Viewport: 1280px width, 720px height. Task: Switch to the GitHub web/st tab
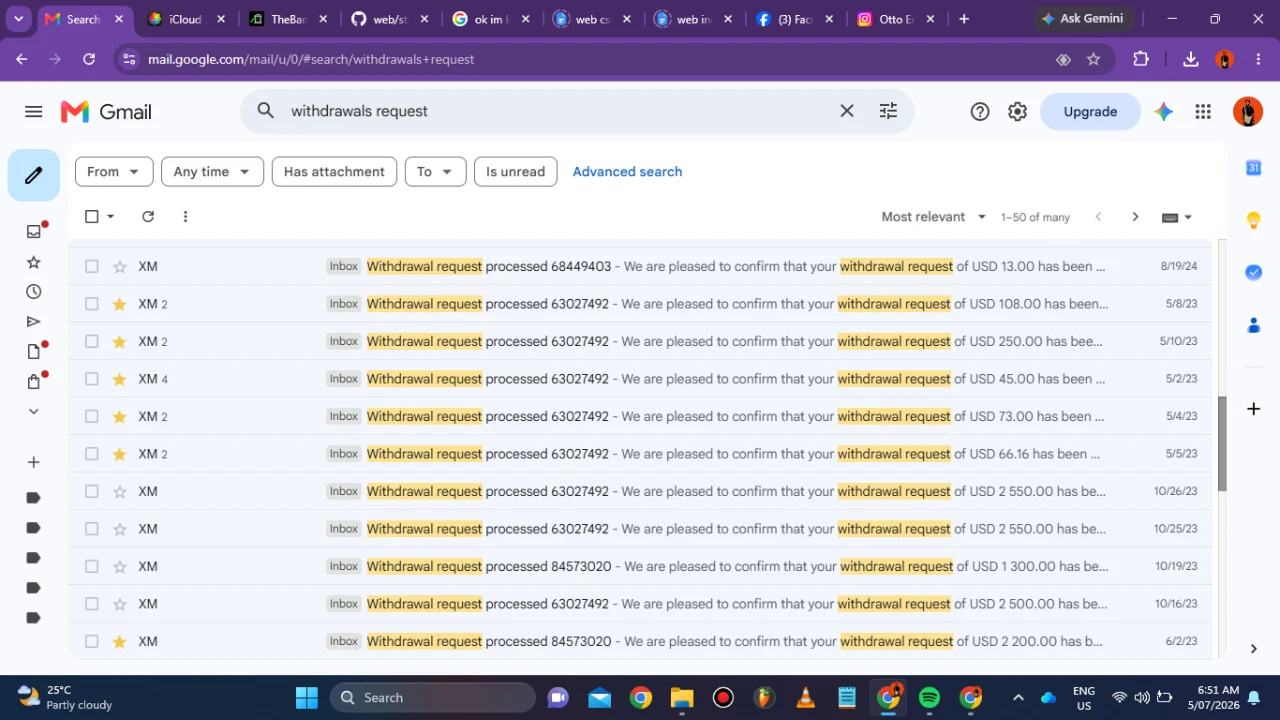point(390,19)
